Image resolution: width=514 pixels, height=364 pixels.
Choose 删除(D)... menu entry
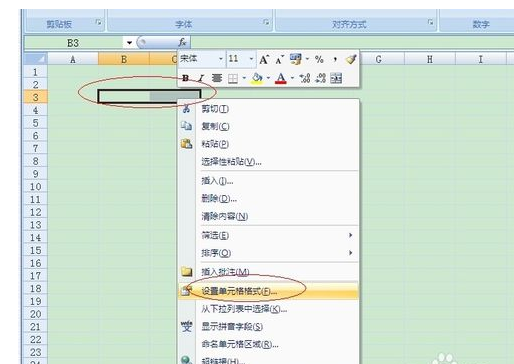click(x=269, y=199)
